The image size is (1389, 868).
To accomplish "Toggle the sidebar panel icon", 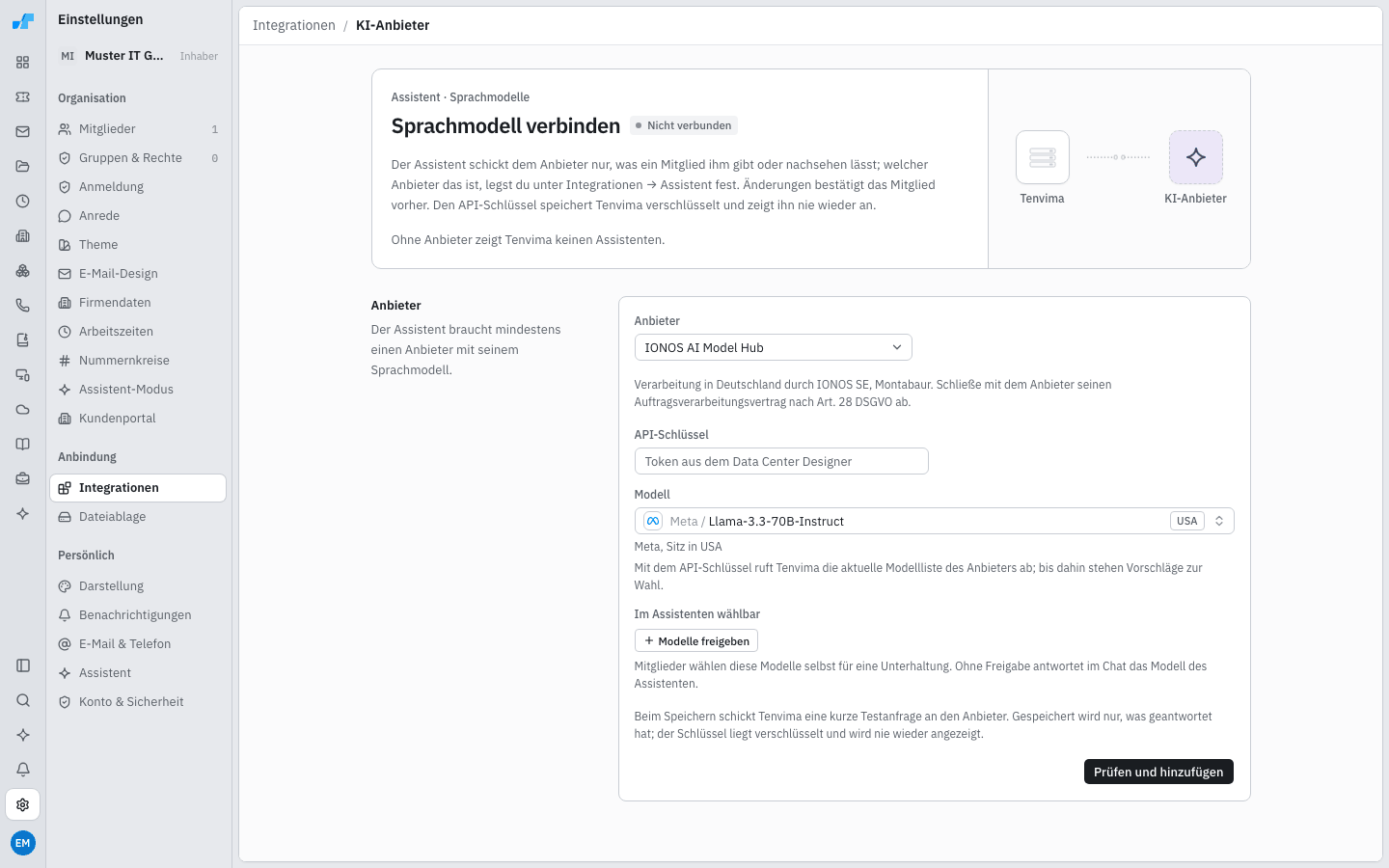I will (x=23, y=665).
